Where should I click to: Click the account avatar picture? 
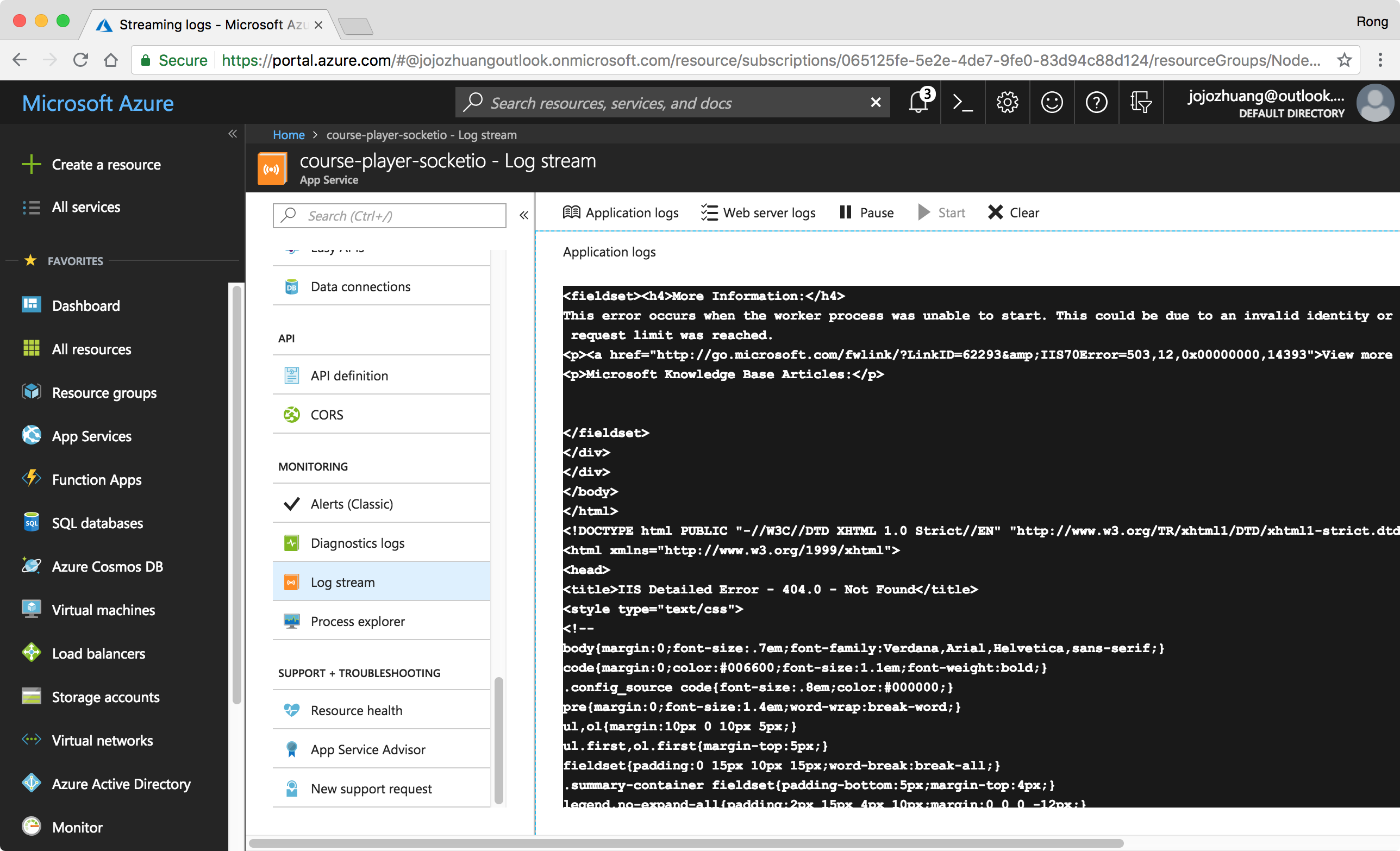(x=1374, y=103)
